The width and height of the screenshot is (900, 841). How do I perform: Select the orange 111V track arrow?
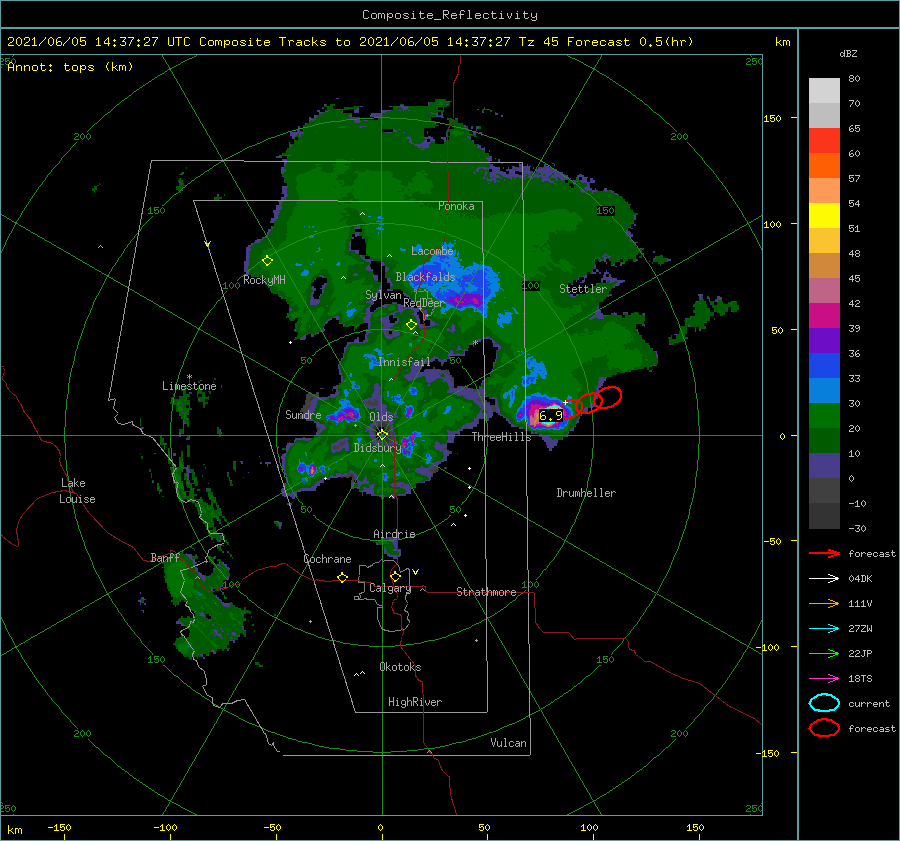point(824,603)
